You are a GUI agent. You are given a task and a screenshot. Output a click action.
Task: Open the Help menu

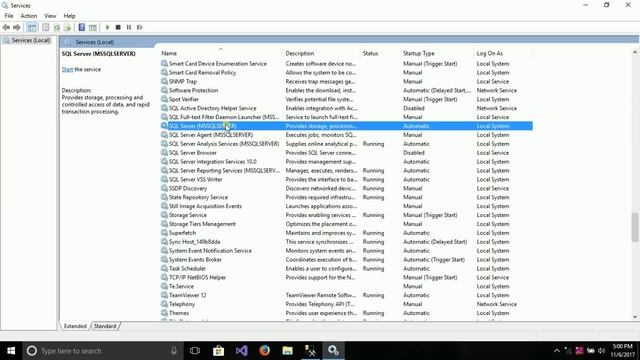(69, 16)
